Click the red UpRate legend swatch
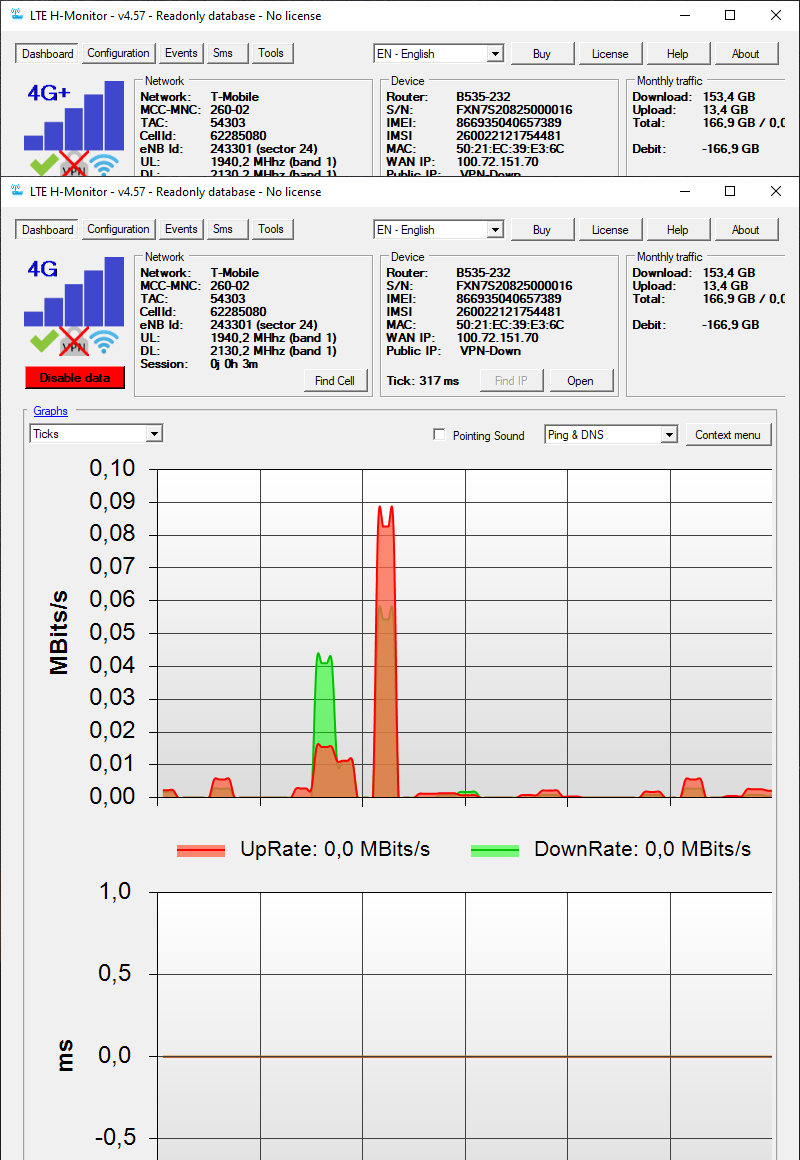The height and width of the screenshot is (1160, 800). pos(201,850)
